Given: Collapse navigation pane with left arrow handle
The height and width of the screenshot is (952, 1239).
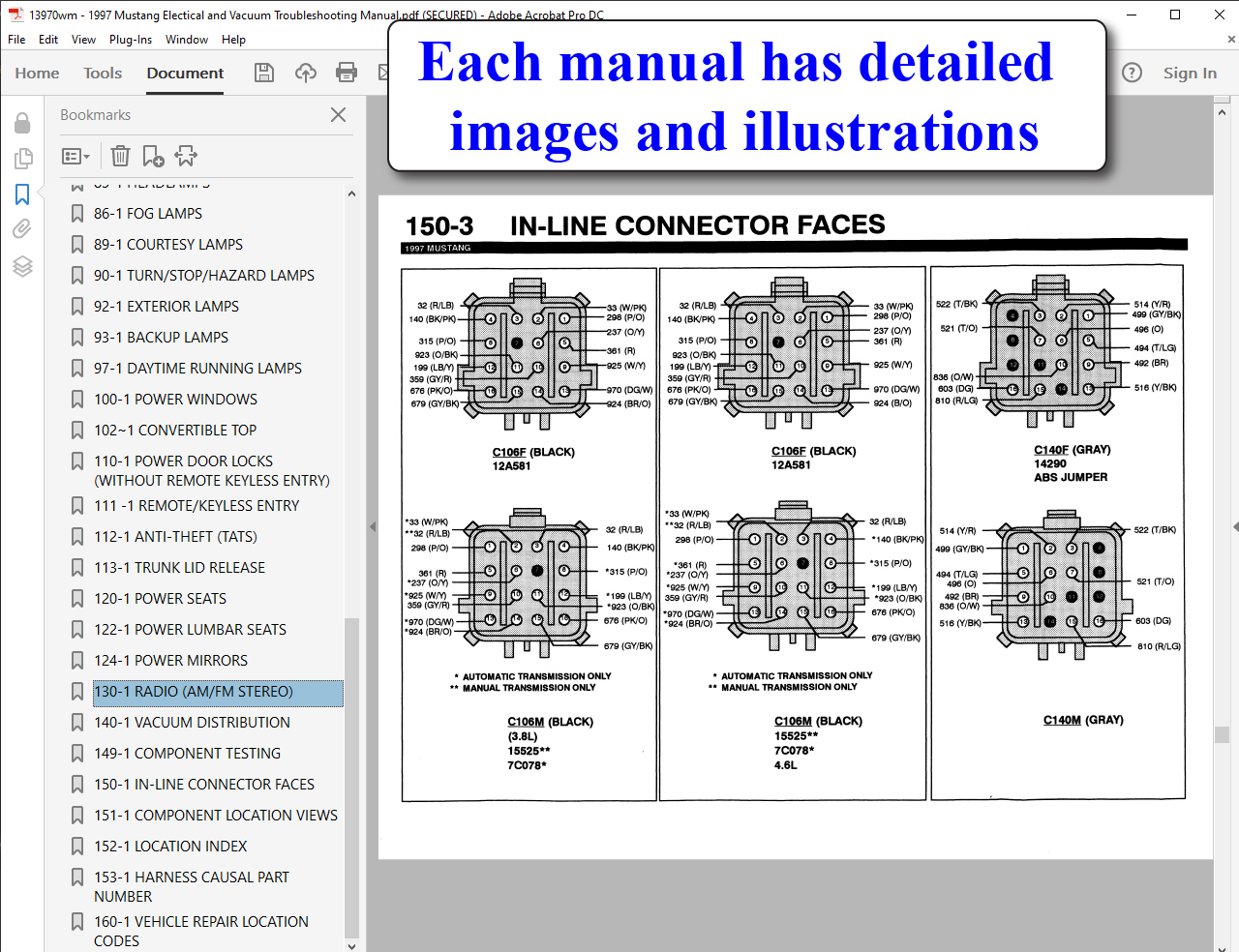Looking at the screenshot, I should tap(373, 527).
